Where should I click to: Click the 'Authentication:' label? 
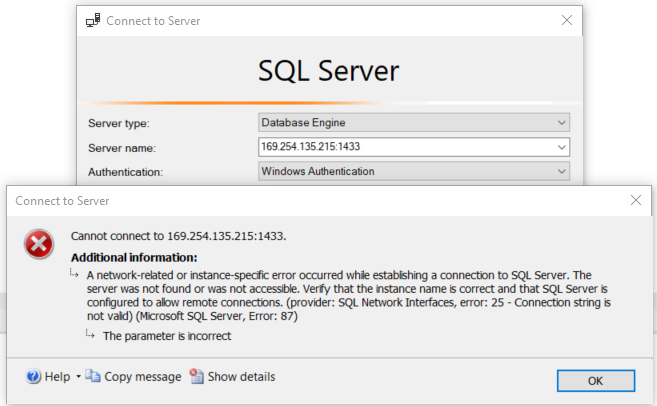(x=125, y=172)
